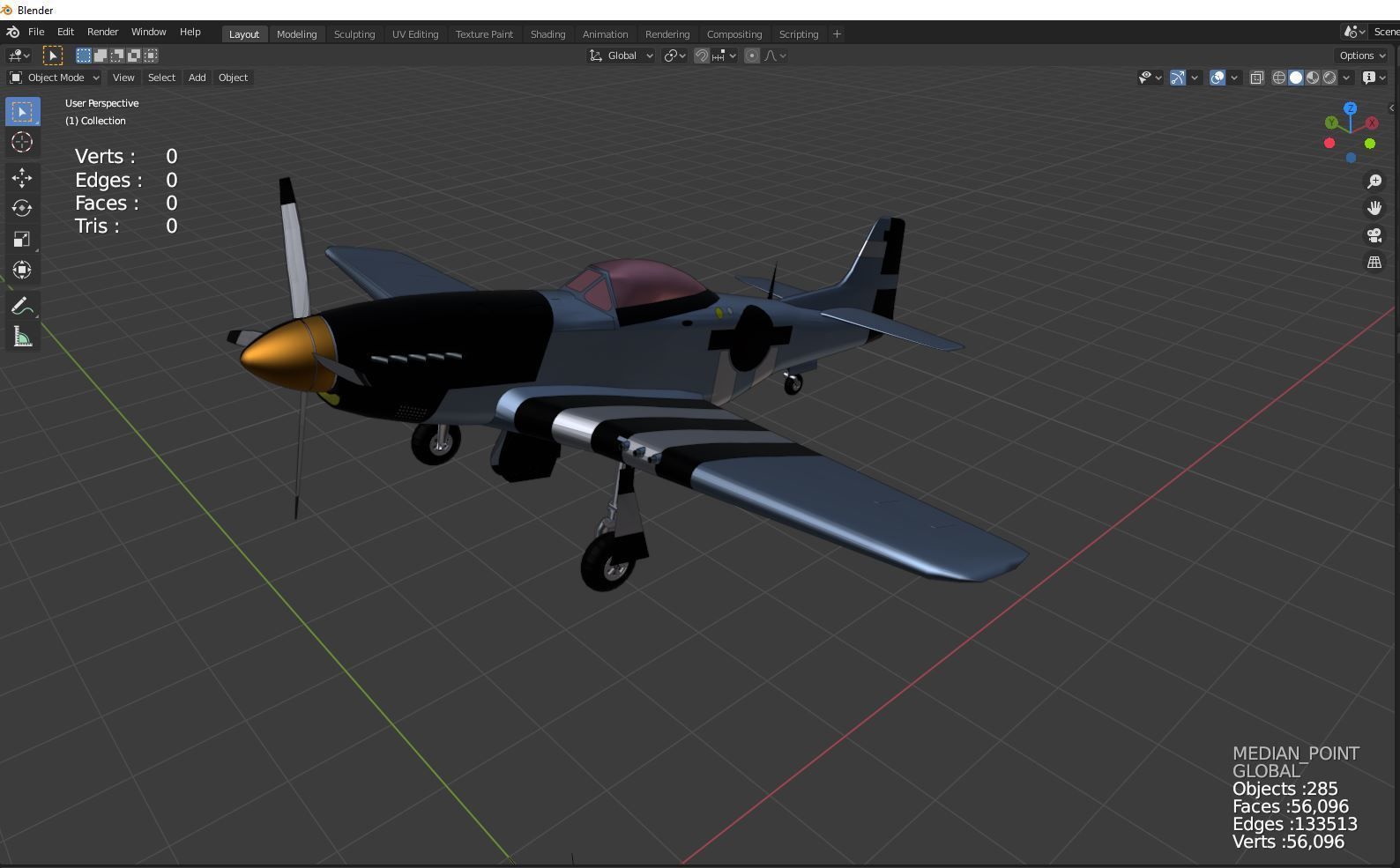This screenshot has height=868, width=1400.
Task: Switch to rendered shading
Action: click(1329, 78)
